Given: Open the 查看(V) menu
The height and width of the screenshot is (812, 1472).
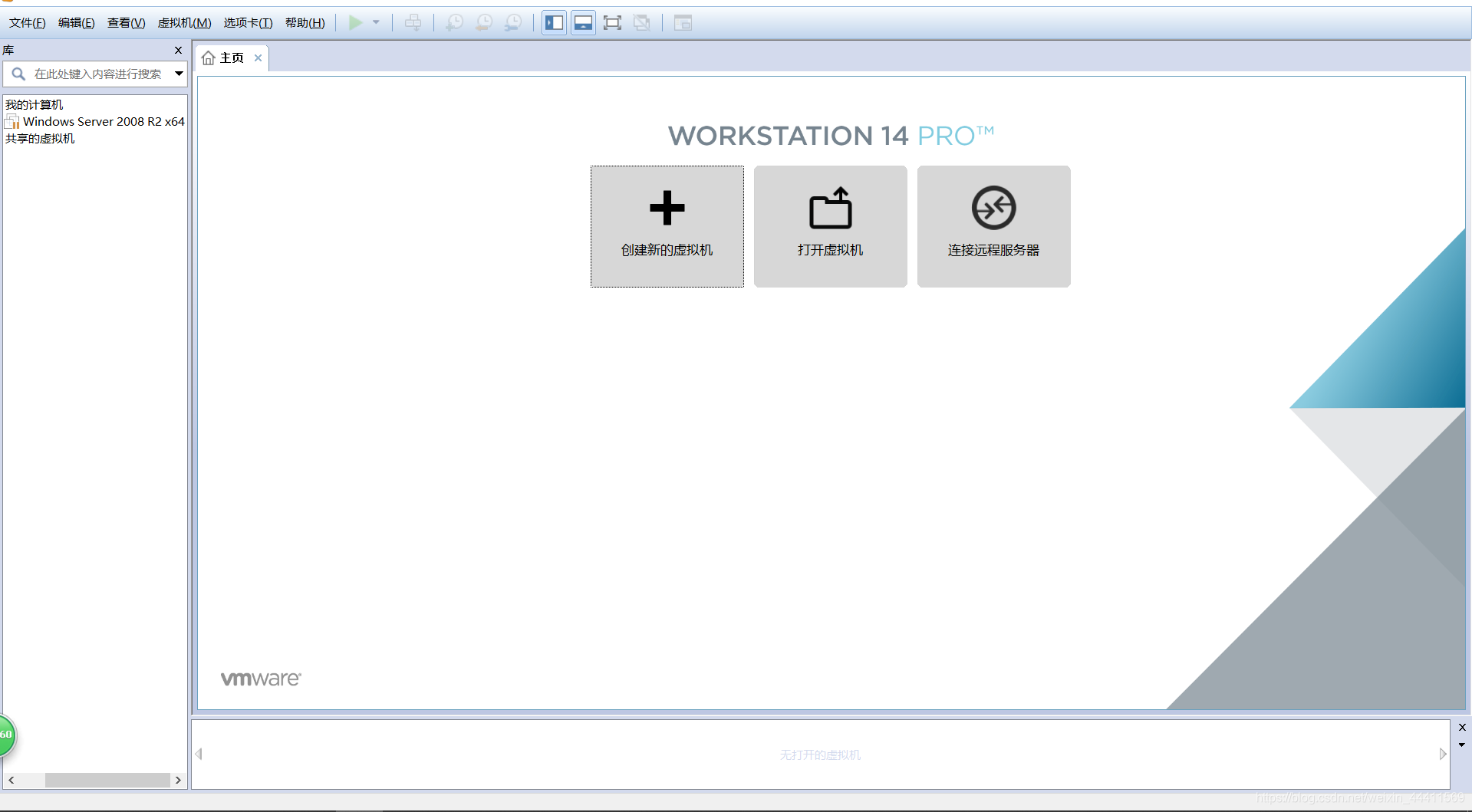Looking at the screenshot, I should [x=126, y=23].
